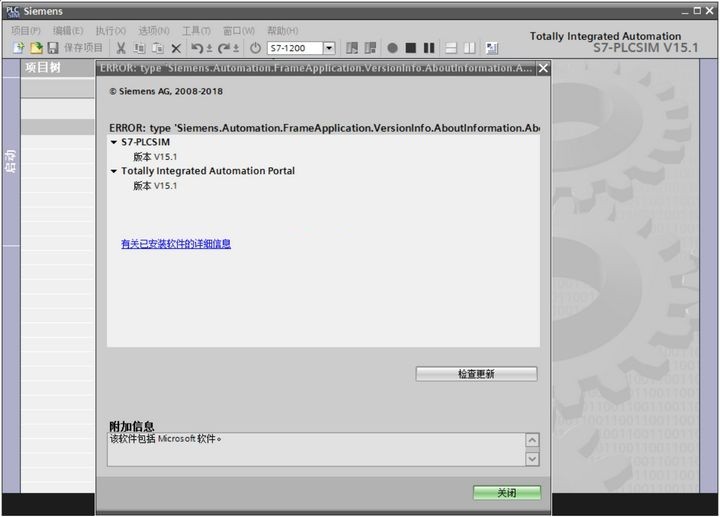The height and width of the screenshot is (517, 720).
Task: Click the PLCSIM app icon in title bar
Action: click(x=13, y=11)
